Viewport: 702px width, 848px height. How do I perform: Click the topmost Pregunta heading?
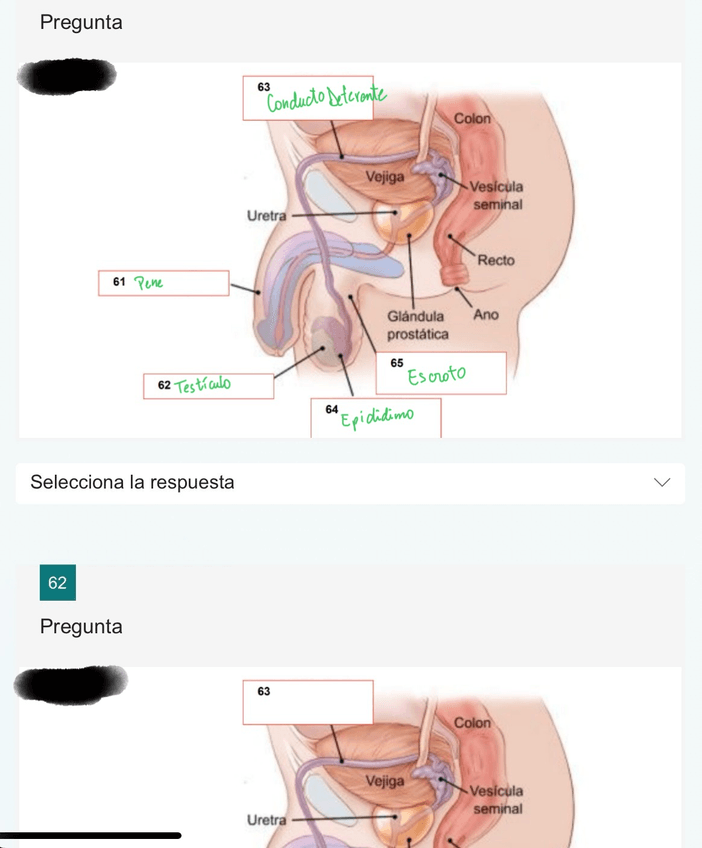[x=81, y=22]
